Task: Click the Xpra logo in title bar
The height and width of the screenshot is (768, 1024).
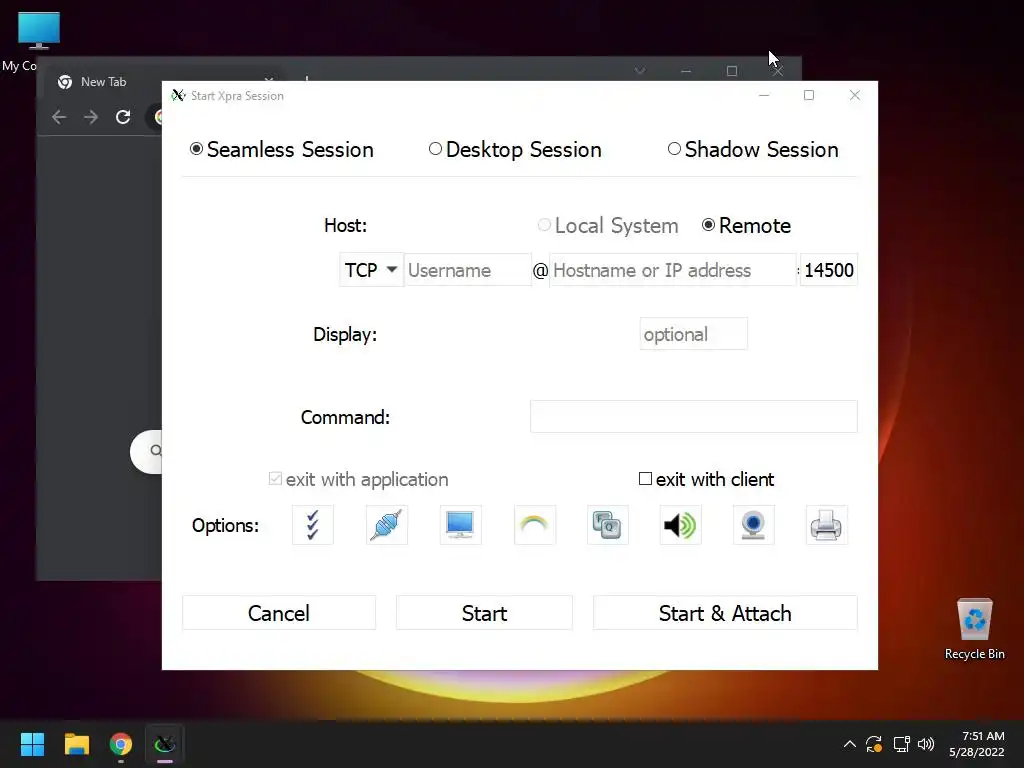Action: coord(178,95)
